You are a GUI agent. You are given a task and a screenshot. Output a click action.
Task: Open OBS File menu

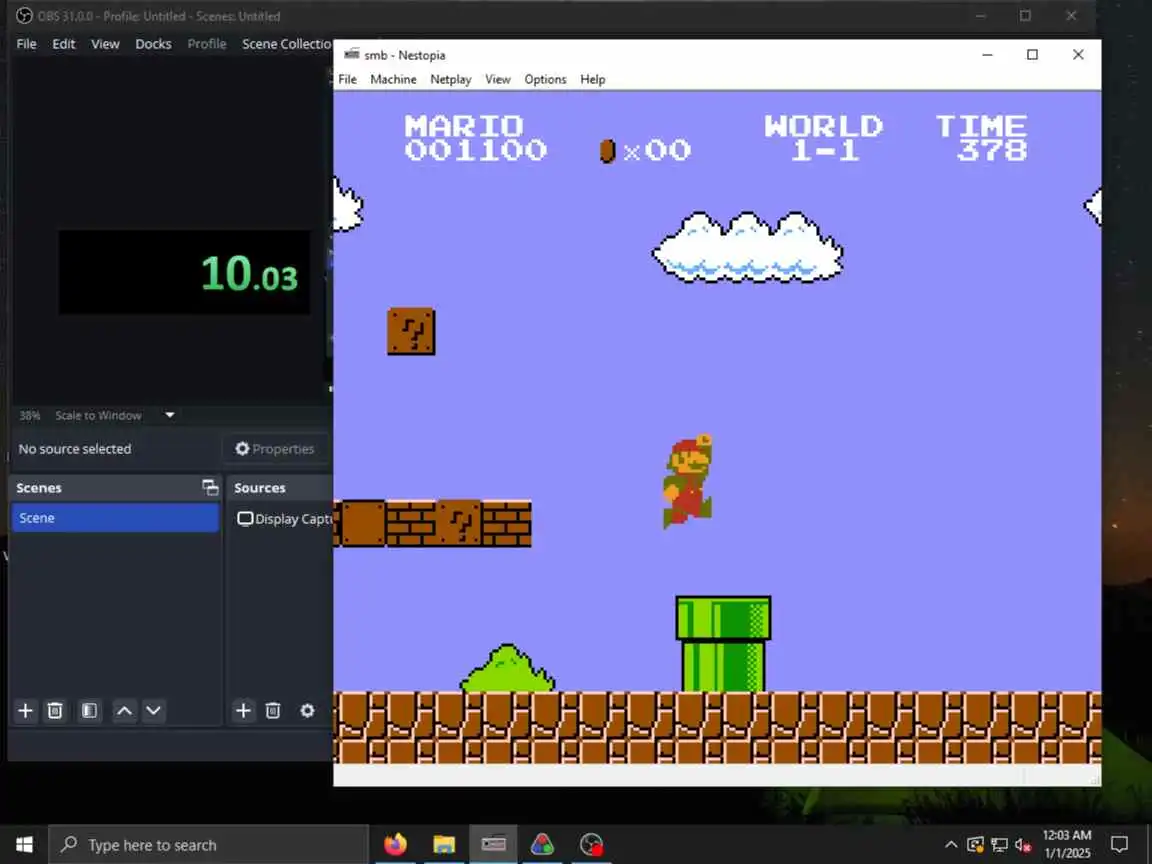pyautogui.click(x=26, y=44)
